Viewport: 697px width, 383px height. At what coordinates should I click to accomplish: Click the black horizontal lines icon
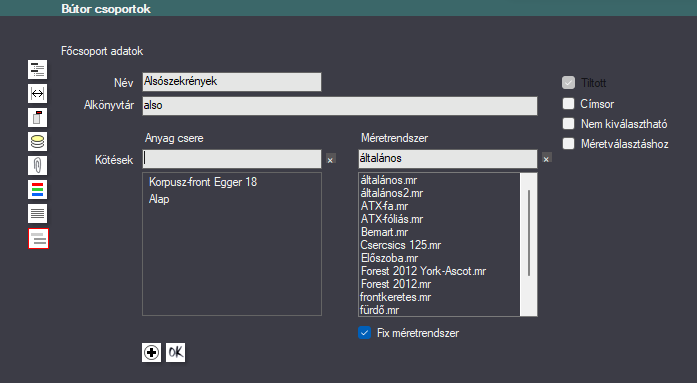37,214
